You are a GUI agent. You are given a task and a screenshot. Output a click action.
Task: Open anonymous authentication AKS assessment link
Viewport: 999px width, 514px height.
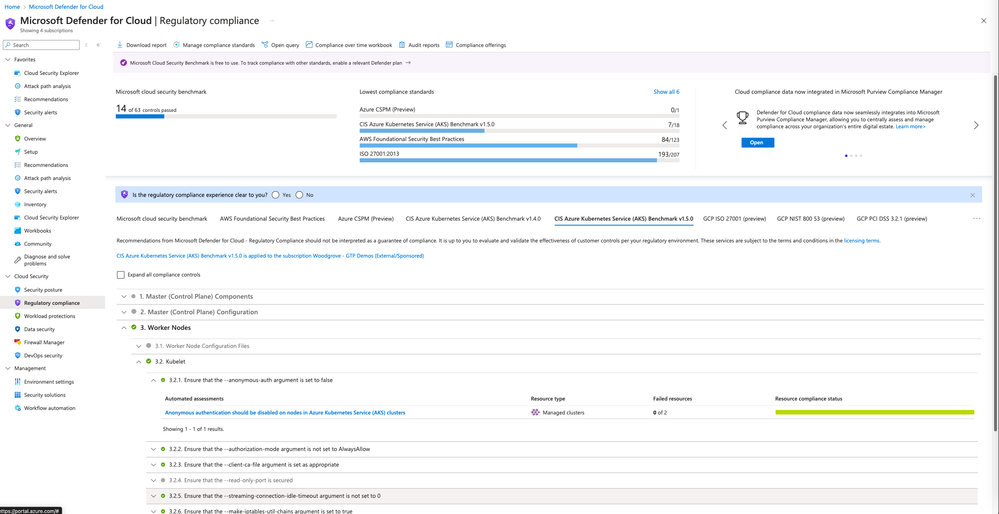click(285, 413)
